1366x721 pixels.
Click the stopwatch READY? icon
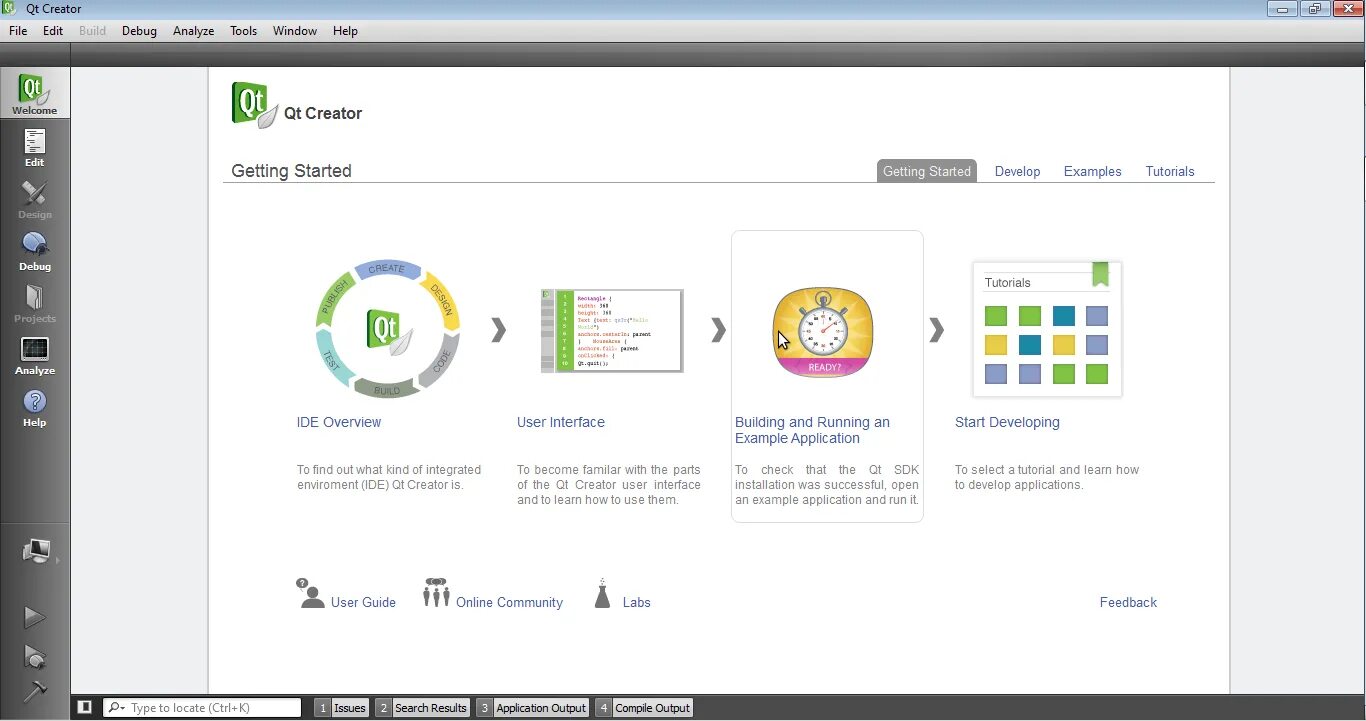[x=823, y=332]
